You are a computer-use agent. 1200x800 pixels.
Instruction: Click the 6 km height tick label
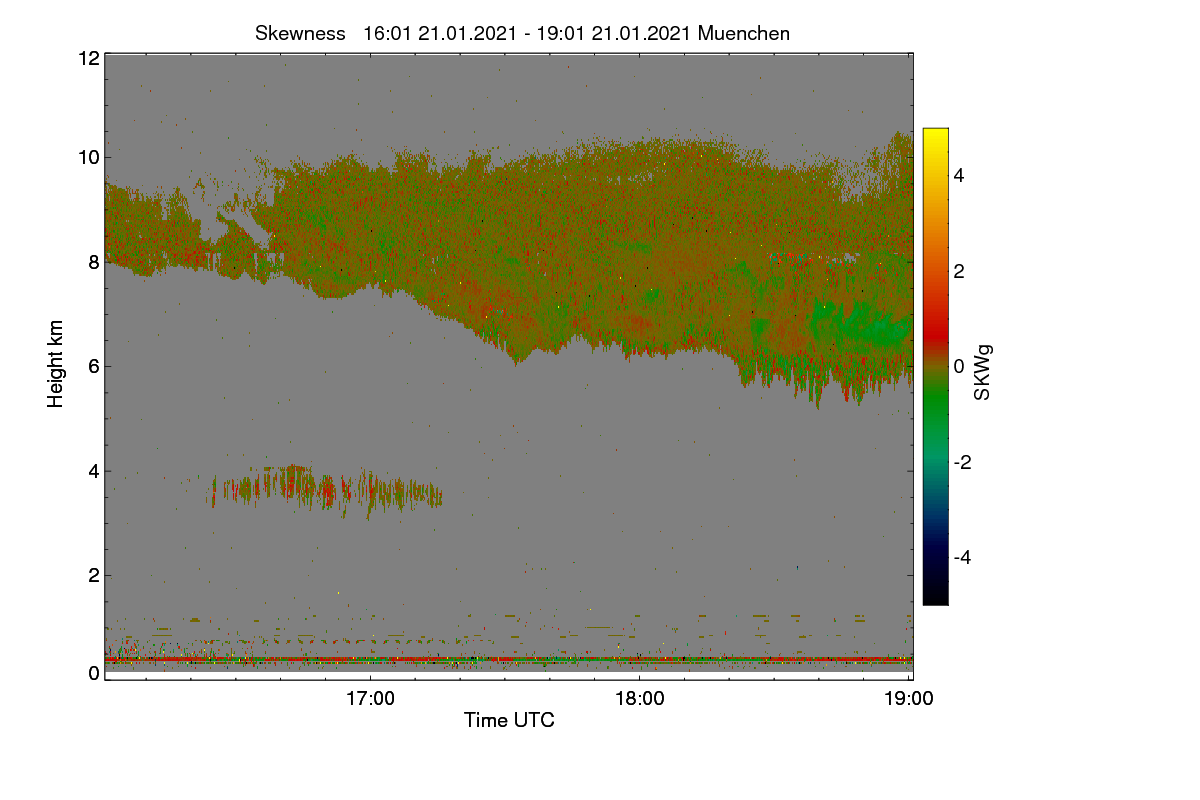pyautogui.click(x=94, y=366)
